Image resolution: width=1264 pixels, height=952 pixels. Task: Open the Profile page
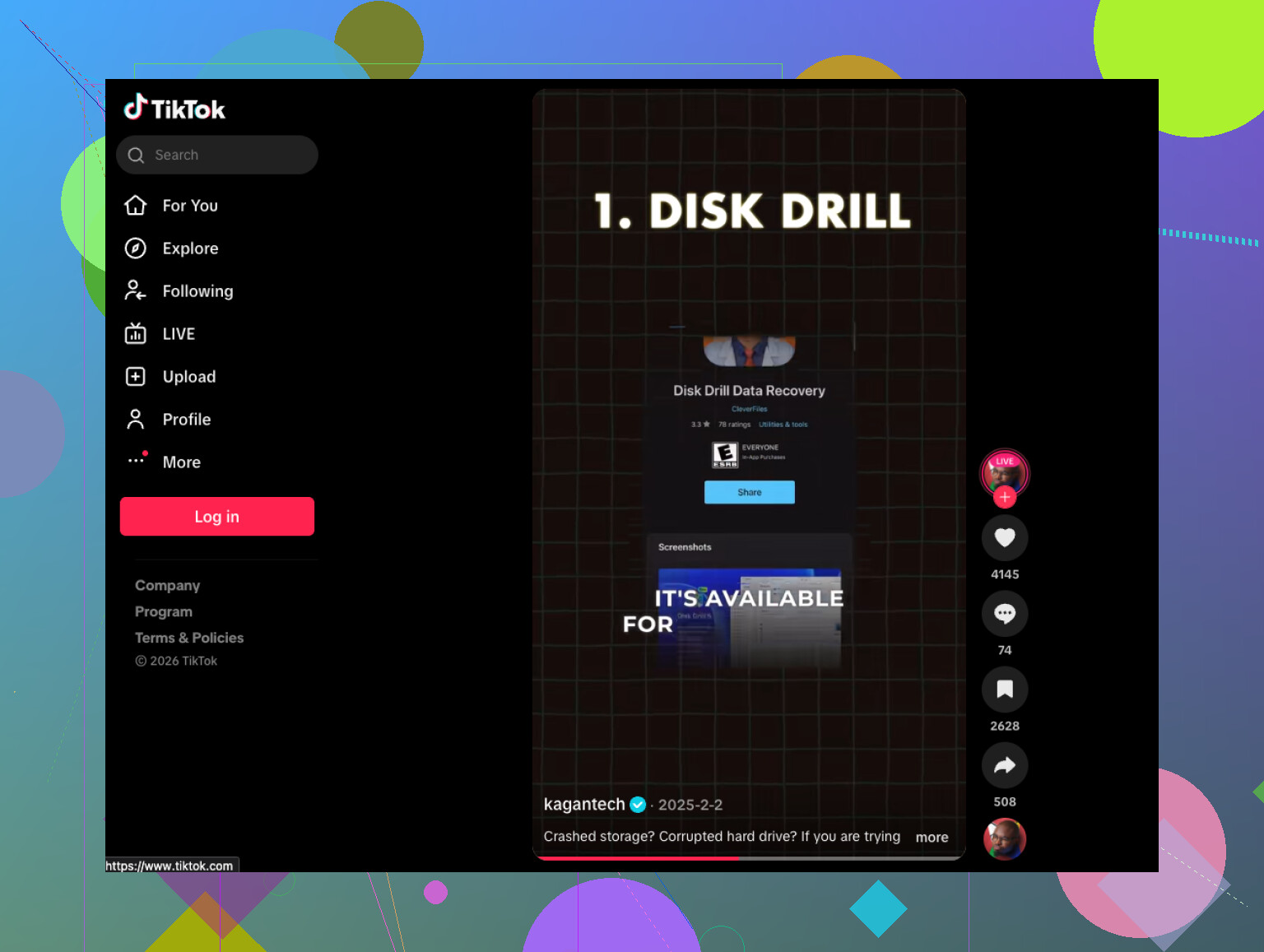187,420
